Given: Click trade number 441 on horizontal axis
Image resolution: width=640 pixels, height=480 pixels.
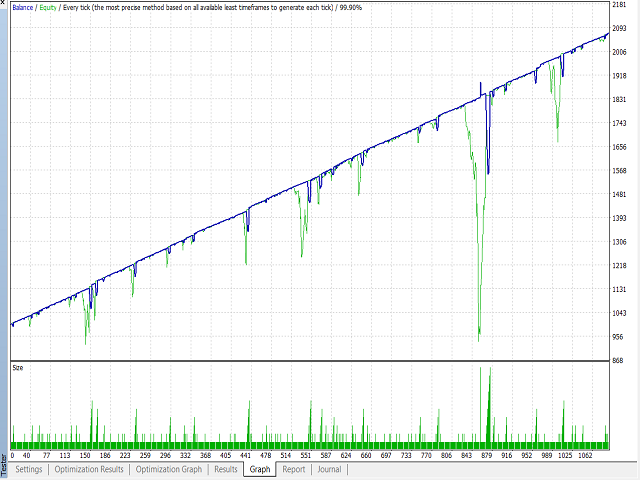Looking at the screenshot, I should point(245,455).
